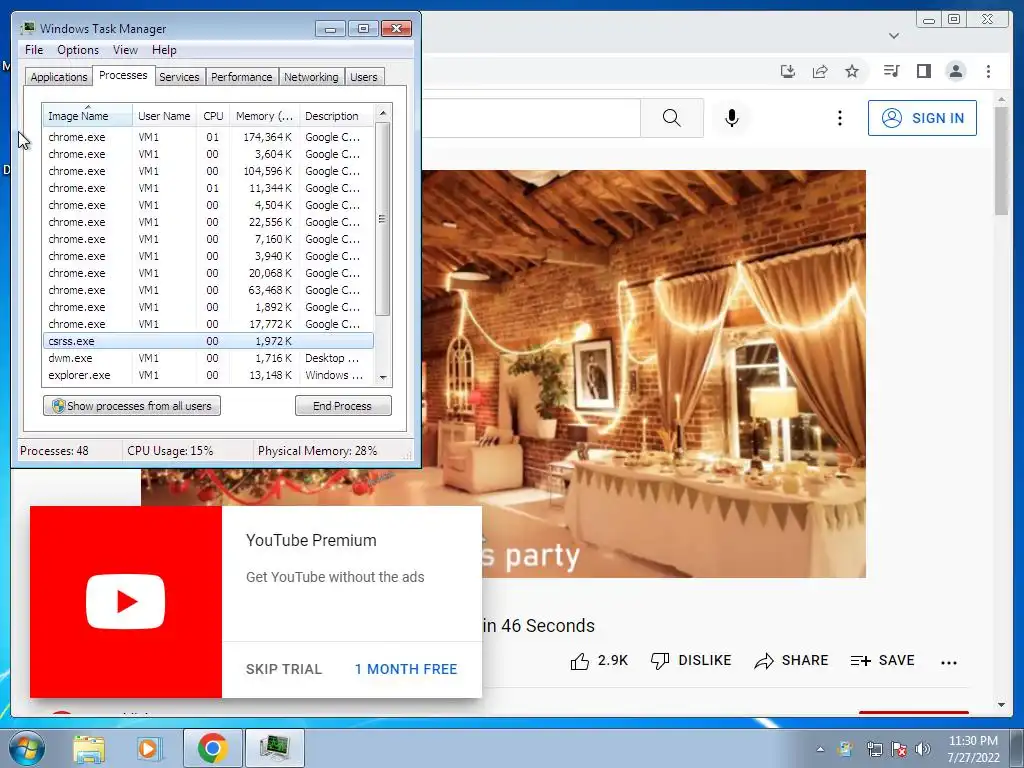Open the Windows Start orb

coord(27,748)
